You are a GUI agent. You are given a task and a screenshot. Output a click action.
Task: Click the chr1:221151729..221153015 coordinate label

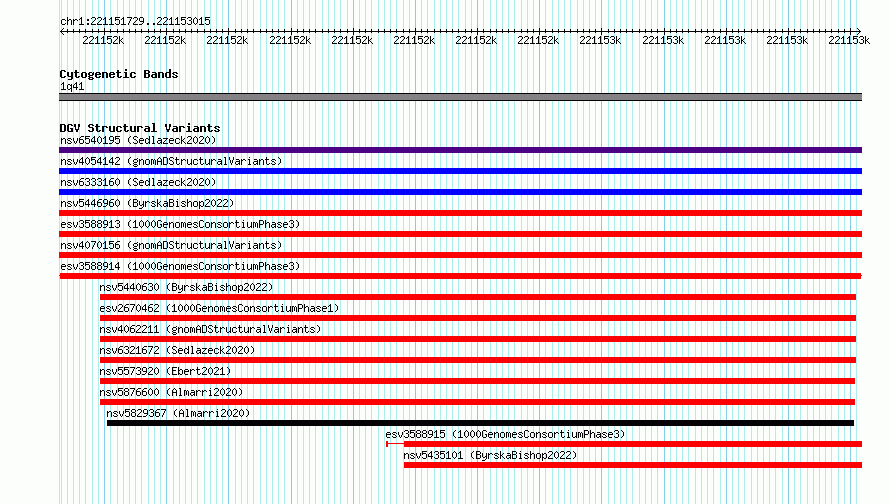tap(135, 22)
